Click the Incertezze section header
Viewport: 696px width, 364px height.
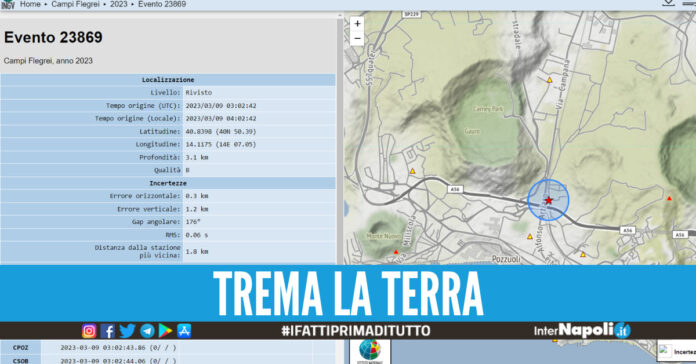(168, 183)
